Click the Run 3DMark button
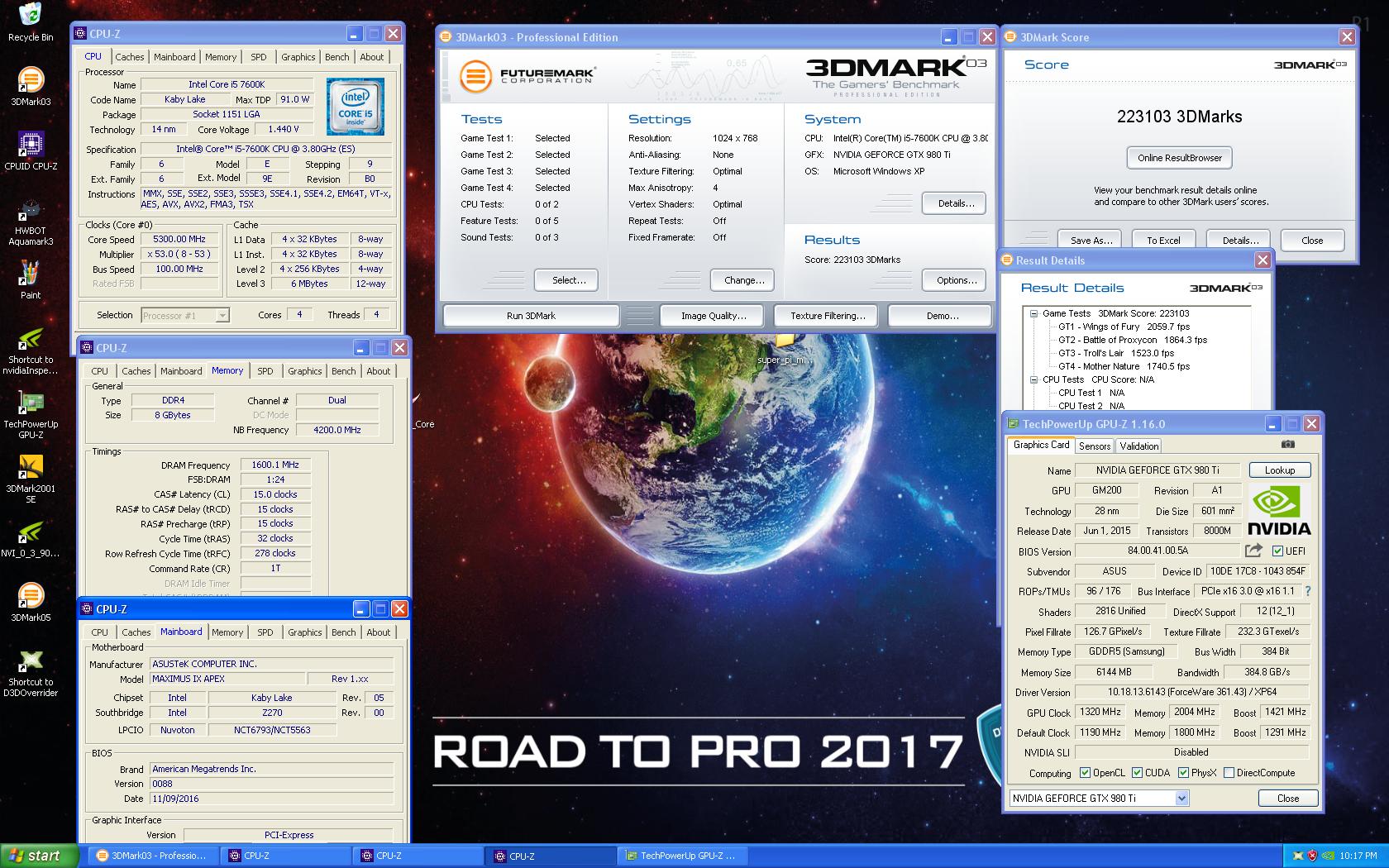Screen dimensions: 1389x868 tap(531, 316)
